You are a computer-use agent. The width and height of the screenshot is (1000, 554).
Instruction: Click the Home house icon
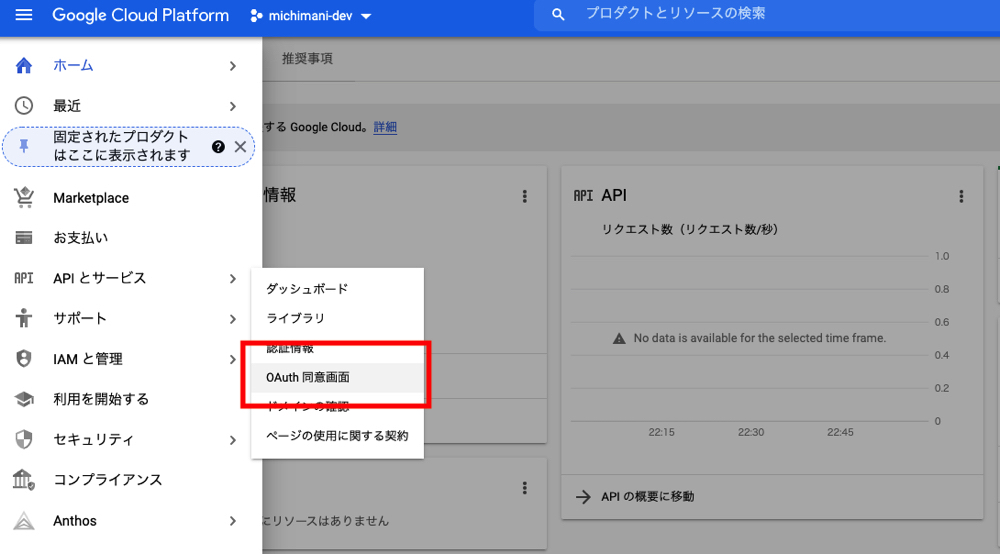click(24, 66)
